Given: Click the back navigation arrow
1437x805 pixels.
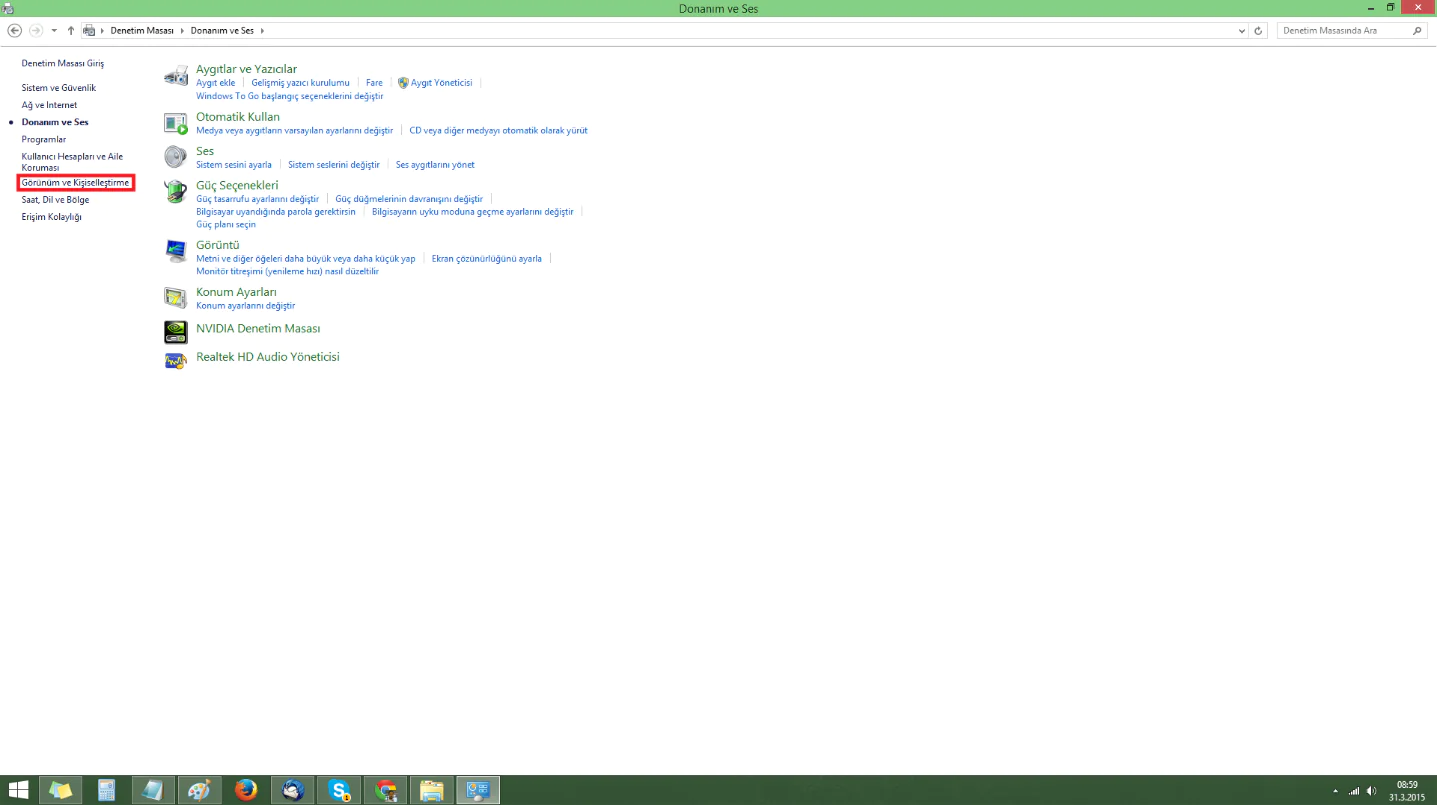Looking at the screenshot, I should pos(15,30).
